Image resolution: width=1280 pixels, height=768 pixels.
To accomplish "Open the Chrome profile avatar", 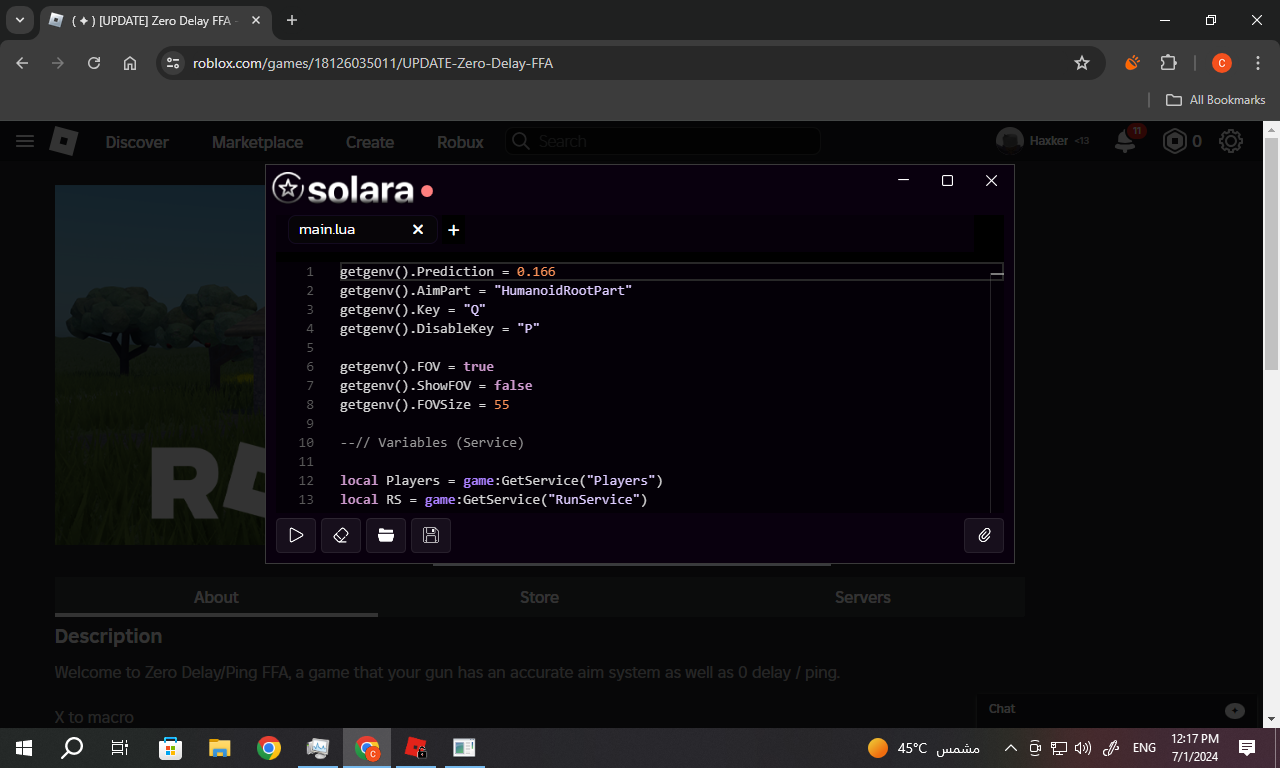I will pos(1221,63).
